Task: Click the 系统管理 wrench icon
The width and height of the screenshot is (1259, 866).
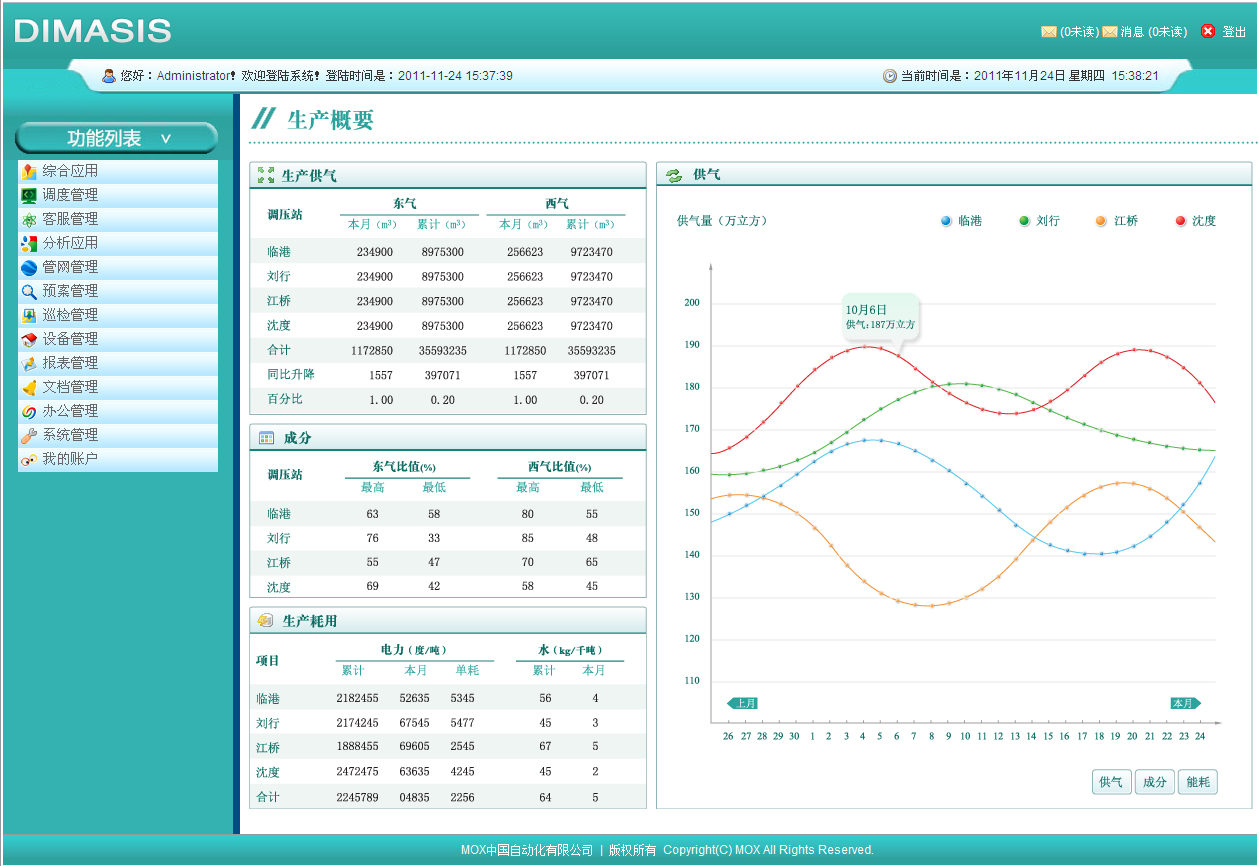Action: click(x=29, y=435)
